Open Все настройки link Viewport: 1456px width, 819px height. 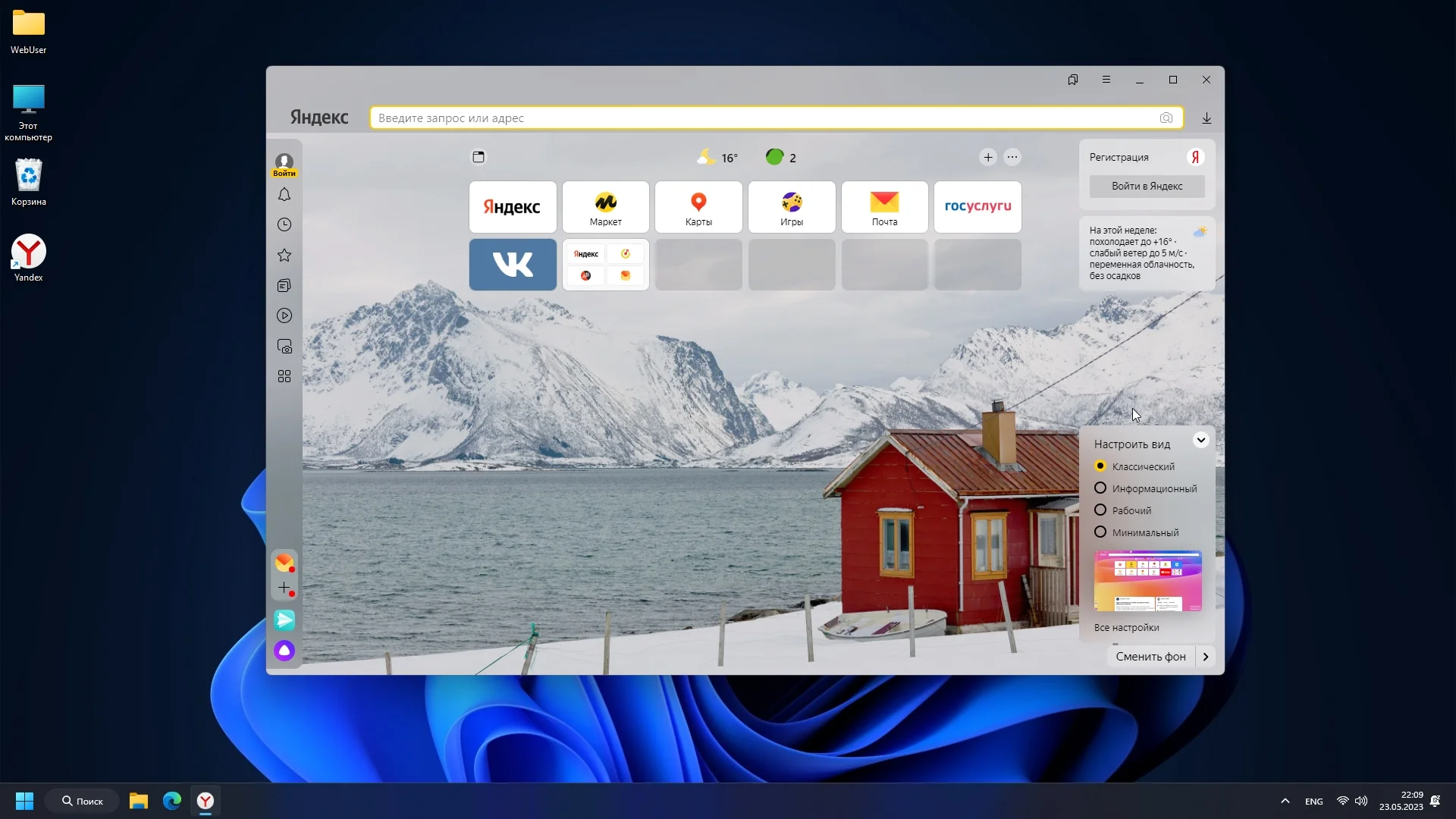click(x=1126, y=628)
